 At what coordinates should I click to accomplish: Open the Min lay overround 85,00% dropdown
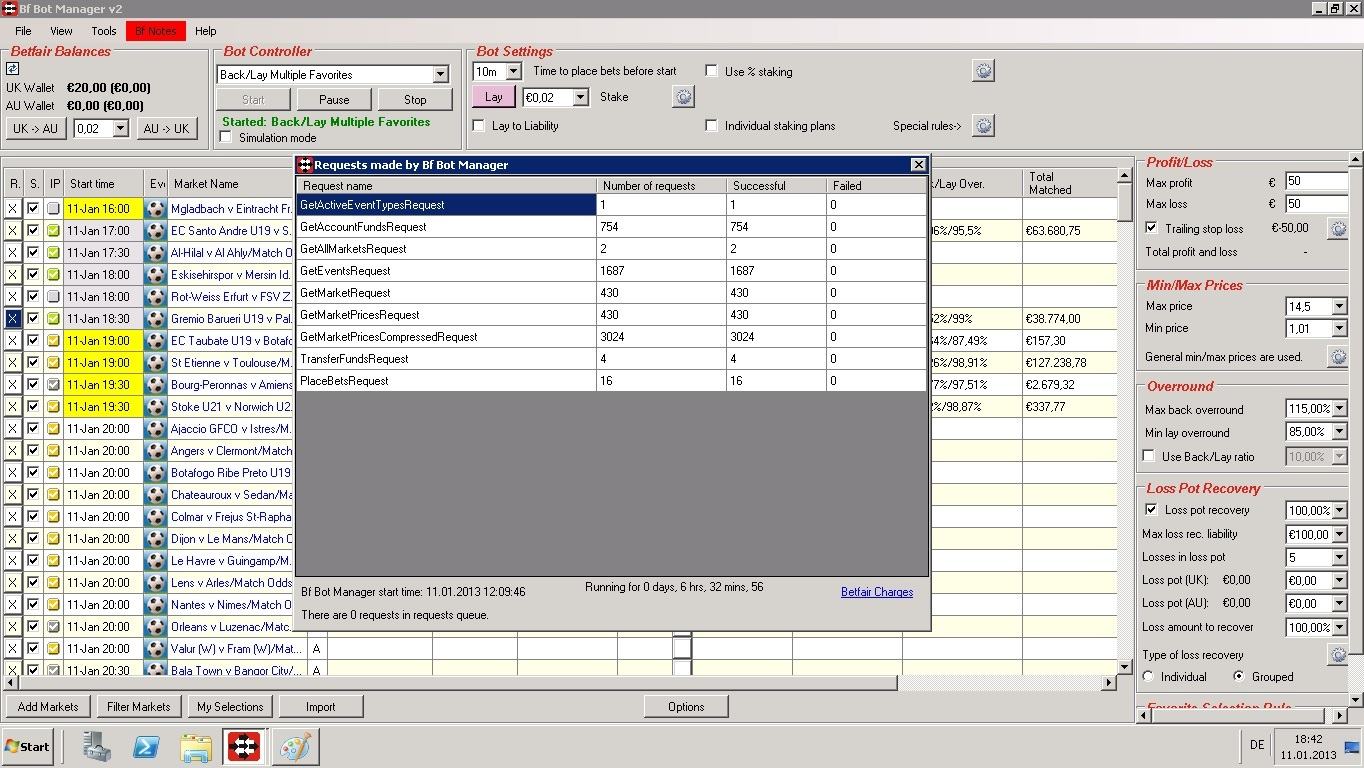(x=1340, y=432)
